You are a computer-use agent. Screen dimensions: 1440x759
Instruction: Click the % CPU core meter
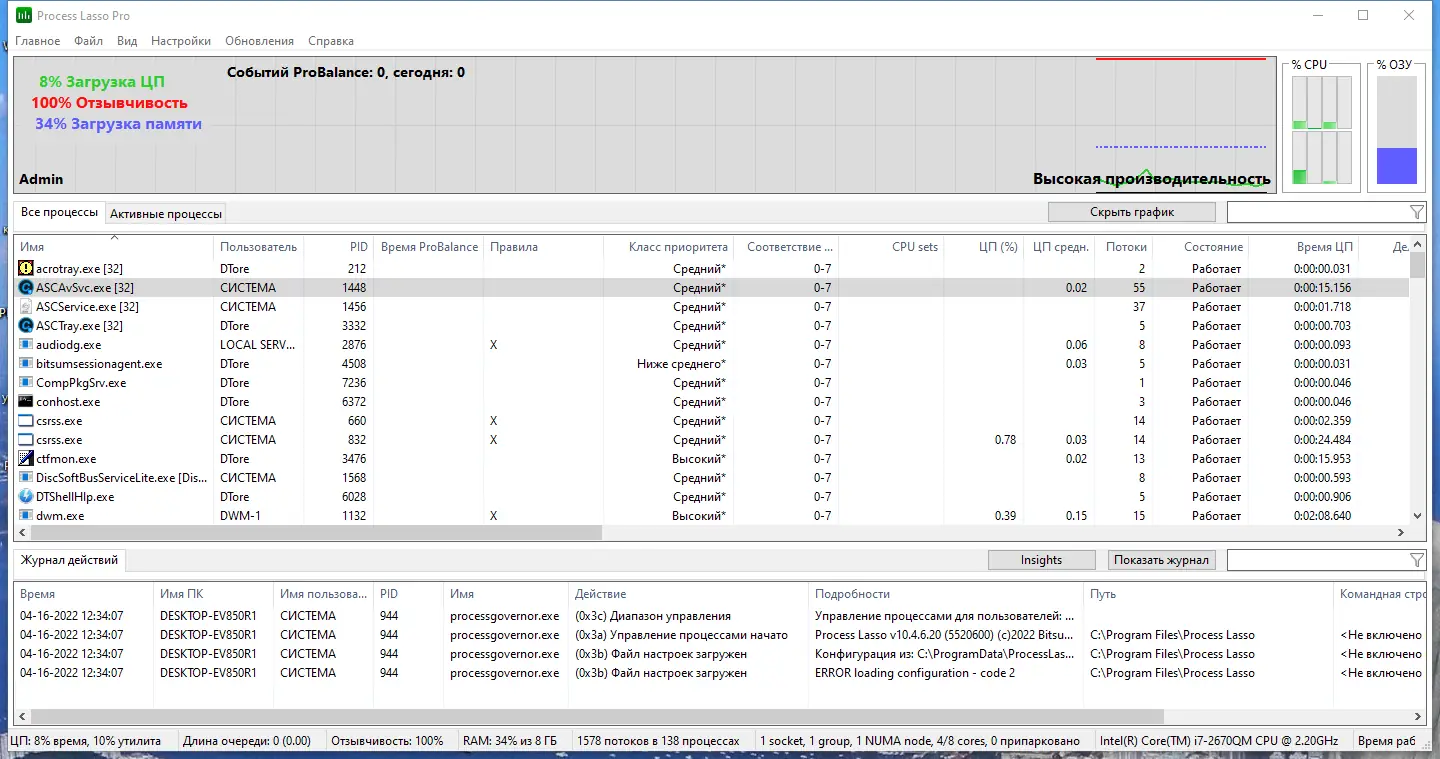click(1322, 130)
